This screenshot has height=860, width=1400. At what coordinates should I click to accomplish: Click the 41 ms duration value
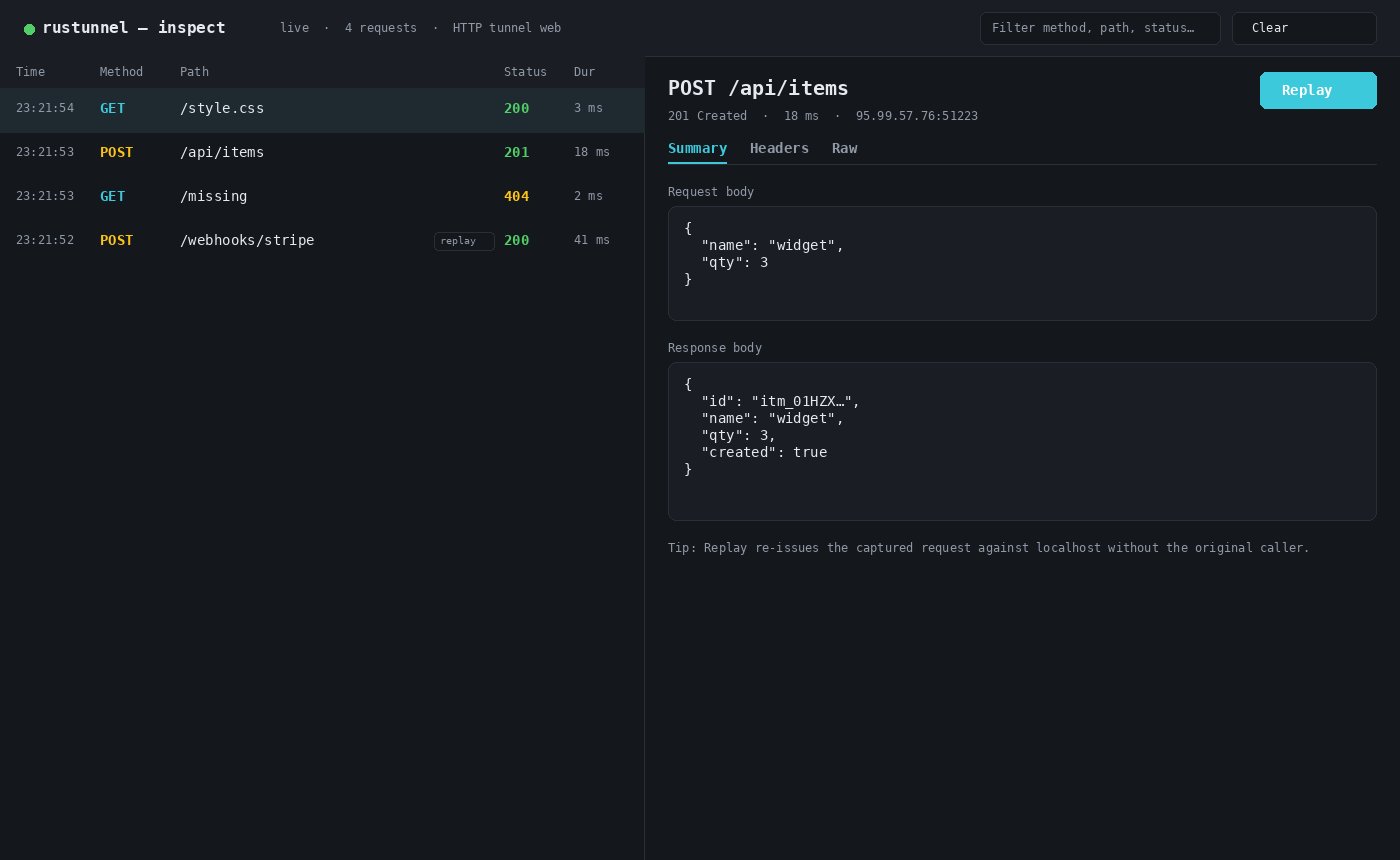(x=592, y=241)
